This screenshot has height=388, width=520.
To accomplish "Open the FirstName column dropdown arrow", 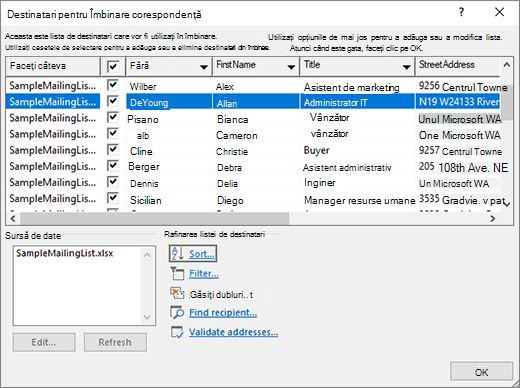I will coord(291,67).
